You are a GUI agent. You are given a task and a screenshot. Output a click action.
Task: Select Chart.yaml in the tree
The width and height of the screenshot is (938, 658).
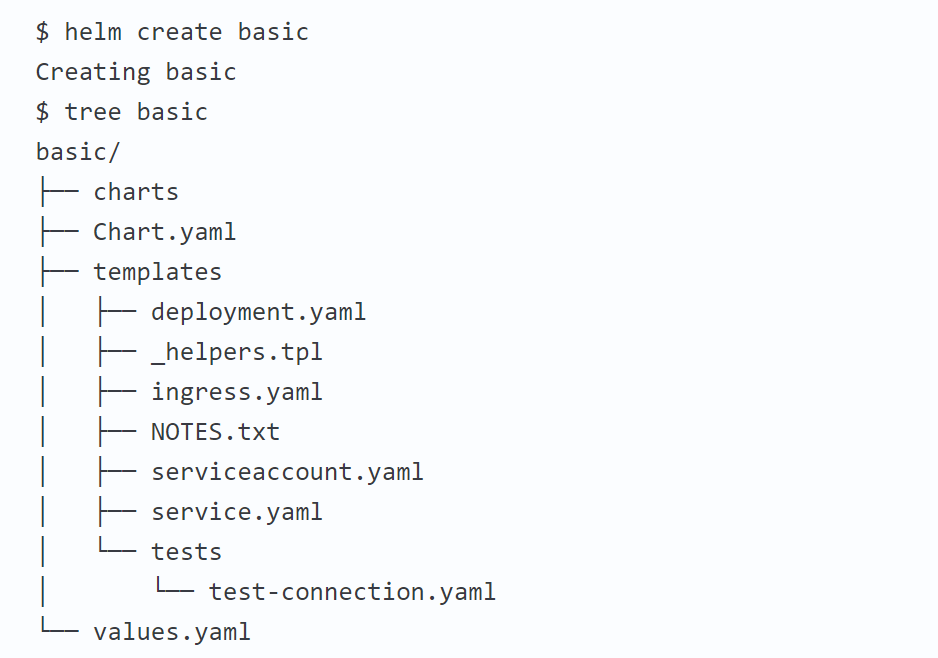(x=165, y=232)
